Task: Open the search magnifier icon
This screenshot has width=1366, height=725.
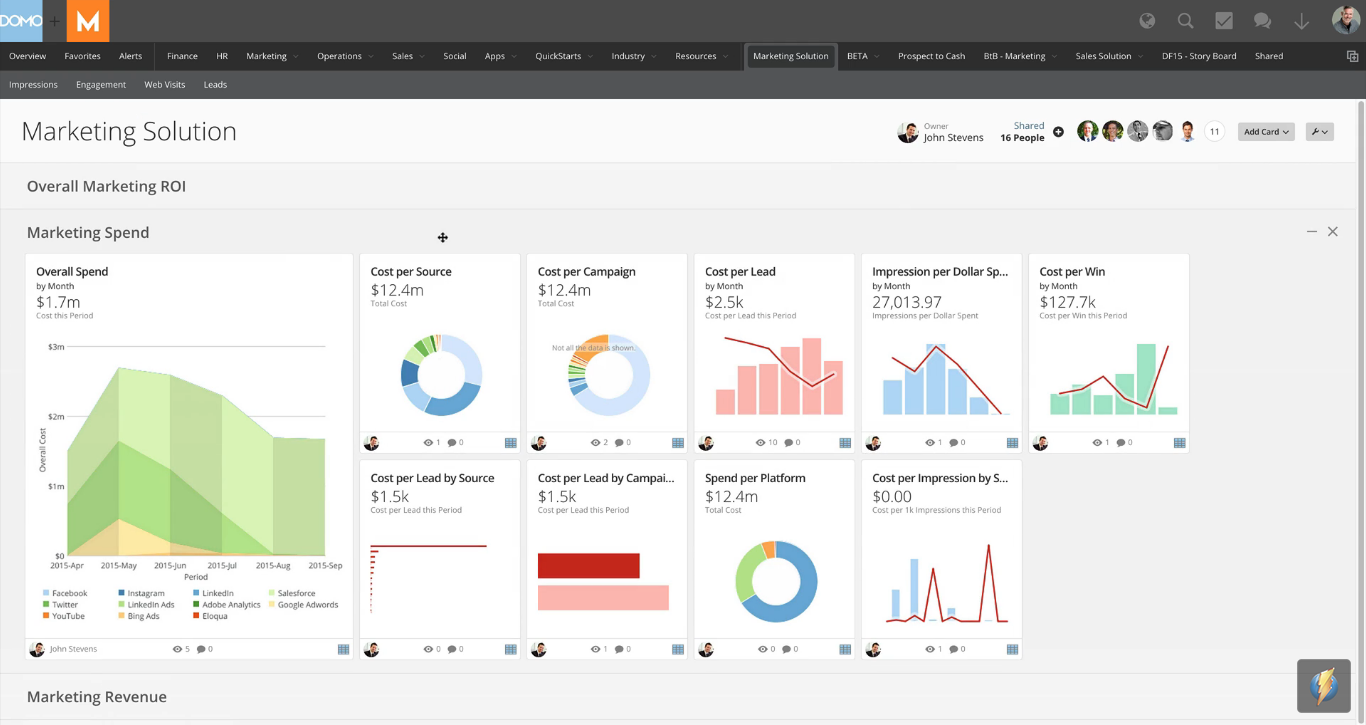Action: click(x=1185, y=21)
